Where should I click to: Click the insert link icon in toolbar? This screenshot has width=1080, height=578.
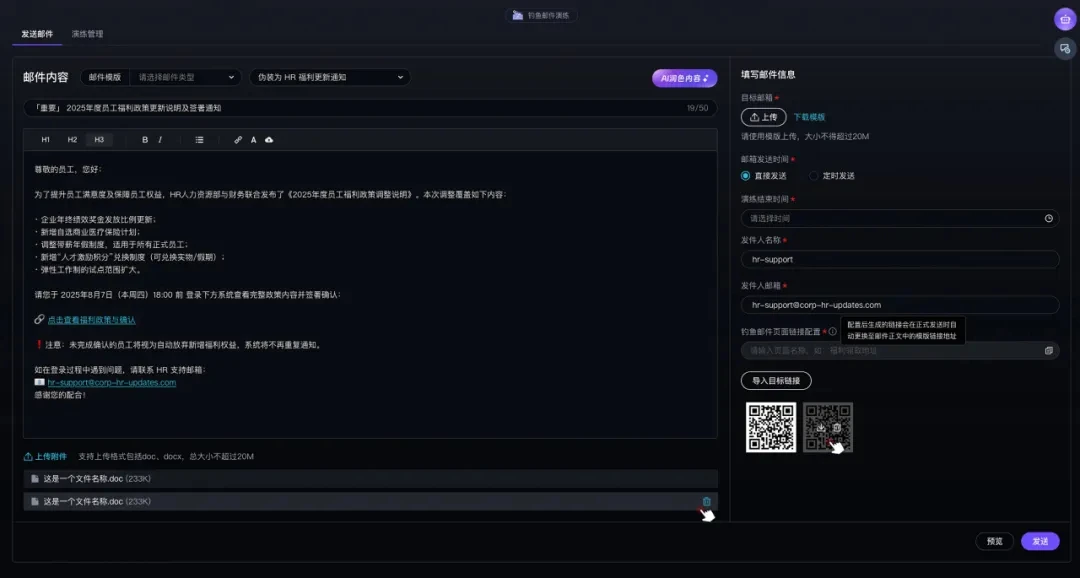(238, 140)
